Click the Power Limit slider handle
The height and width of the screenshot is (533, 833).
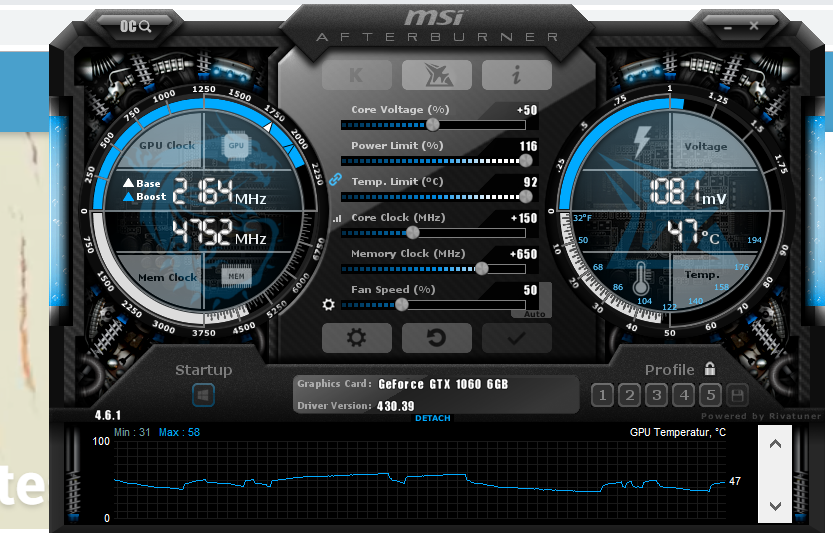(x=526, y=160)
